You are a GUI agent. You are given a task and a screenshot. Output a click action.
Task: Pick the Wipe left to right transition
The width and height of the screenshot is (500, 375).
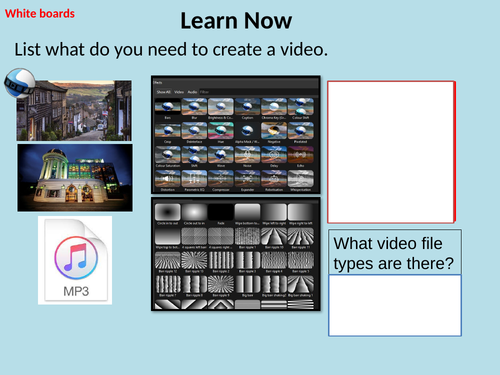(x=274, y=212)
